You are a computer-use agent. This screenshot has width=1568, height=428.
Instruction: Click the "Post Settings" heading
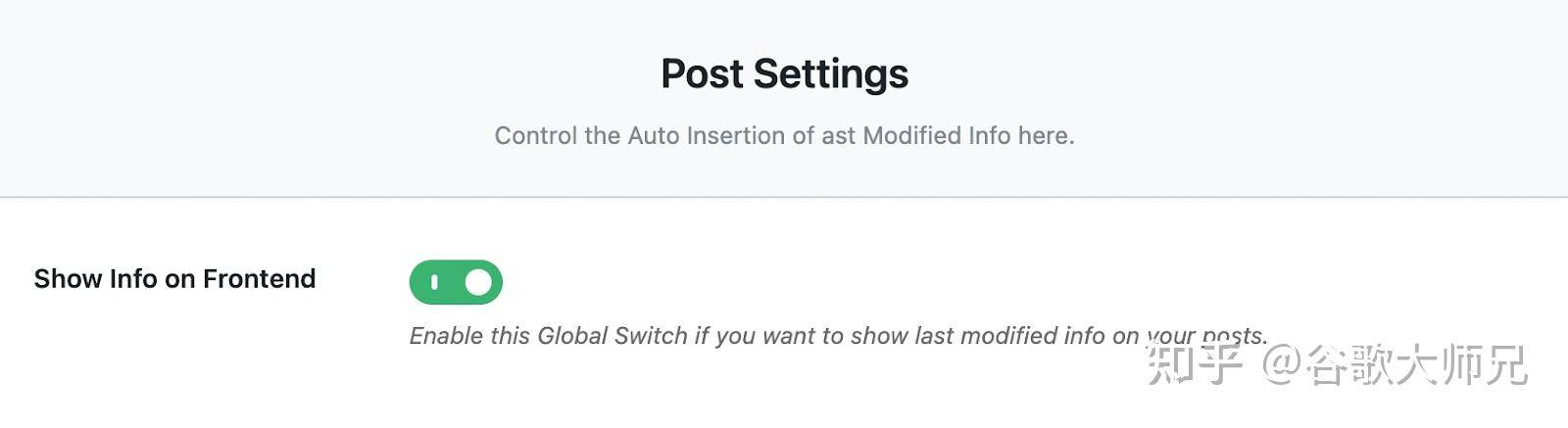(x=784, y=73)
